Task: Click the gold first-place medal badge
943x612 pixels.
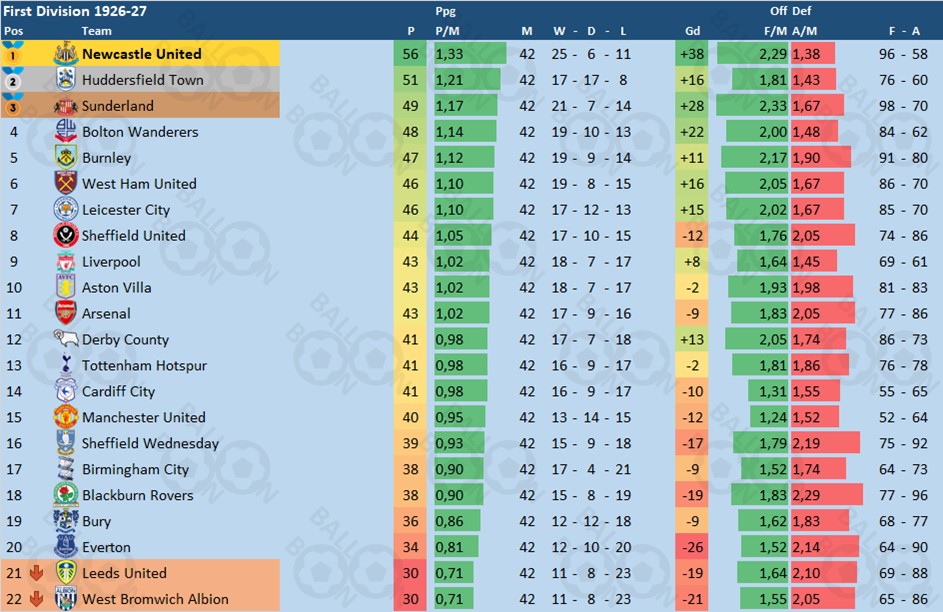Action: pos(13,53)
